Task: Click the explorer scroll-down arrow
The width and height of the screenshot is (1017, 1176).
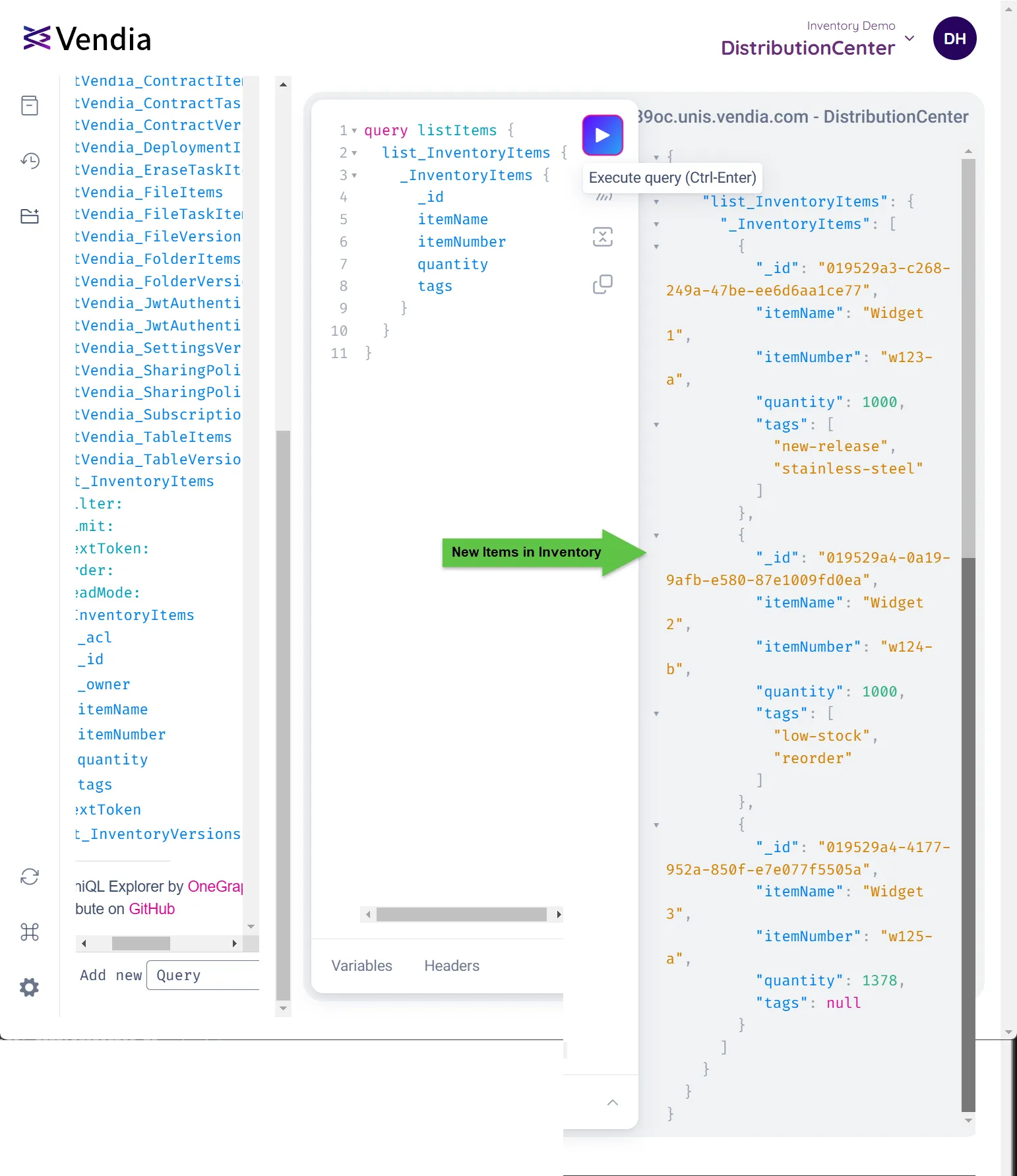Action: pos(283,1008)
